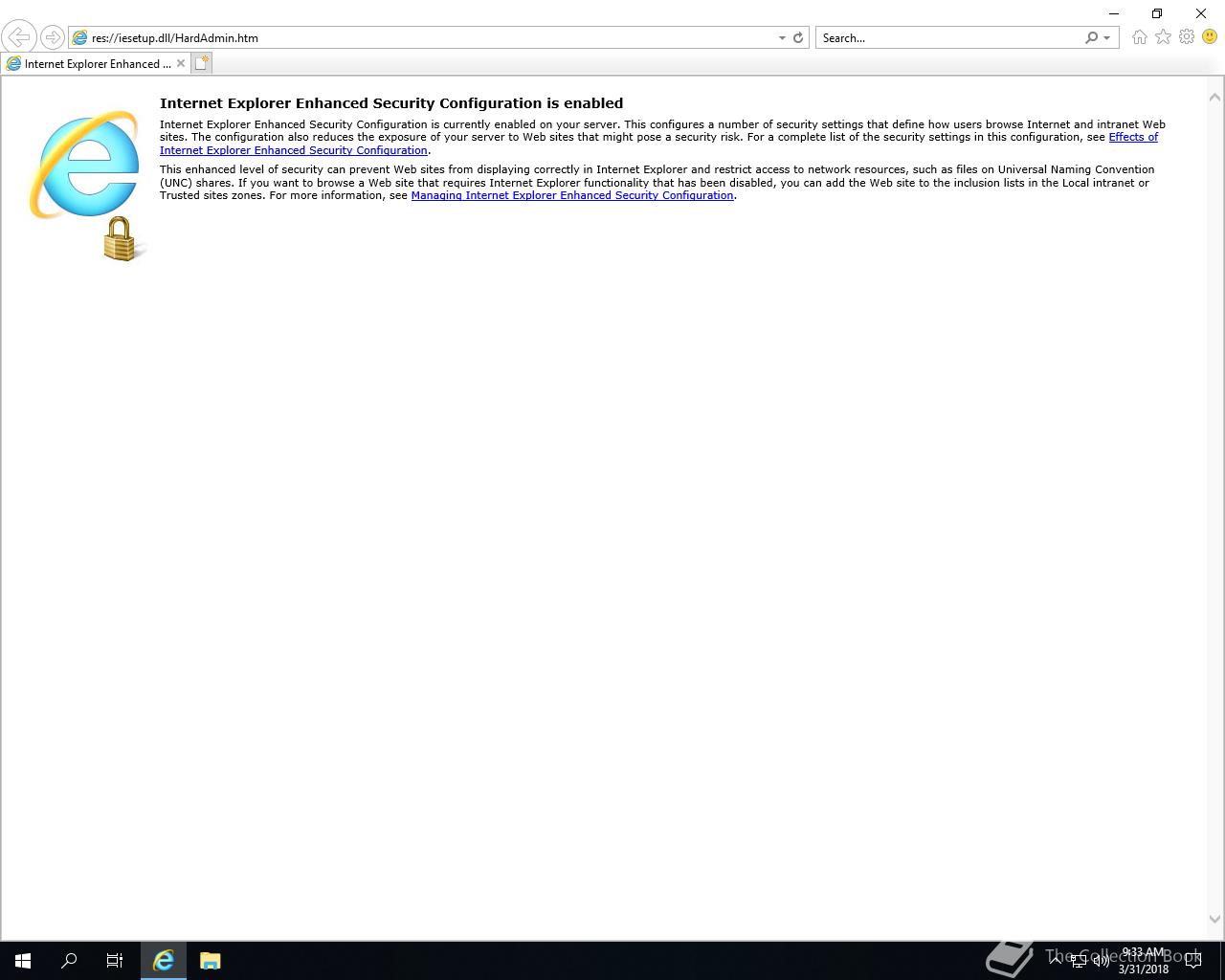Open the Action Center notifications icon
Viewport: 1225px width, 980px height.
point(1193,961)
